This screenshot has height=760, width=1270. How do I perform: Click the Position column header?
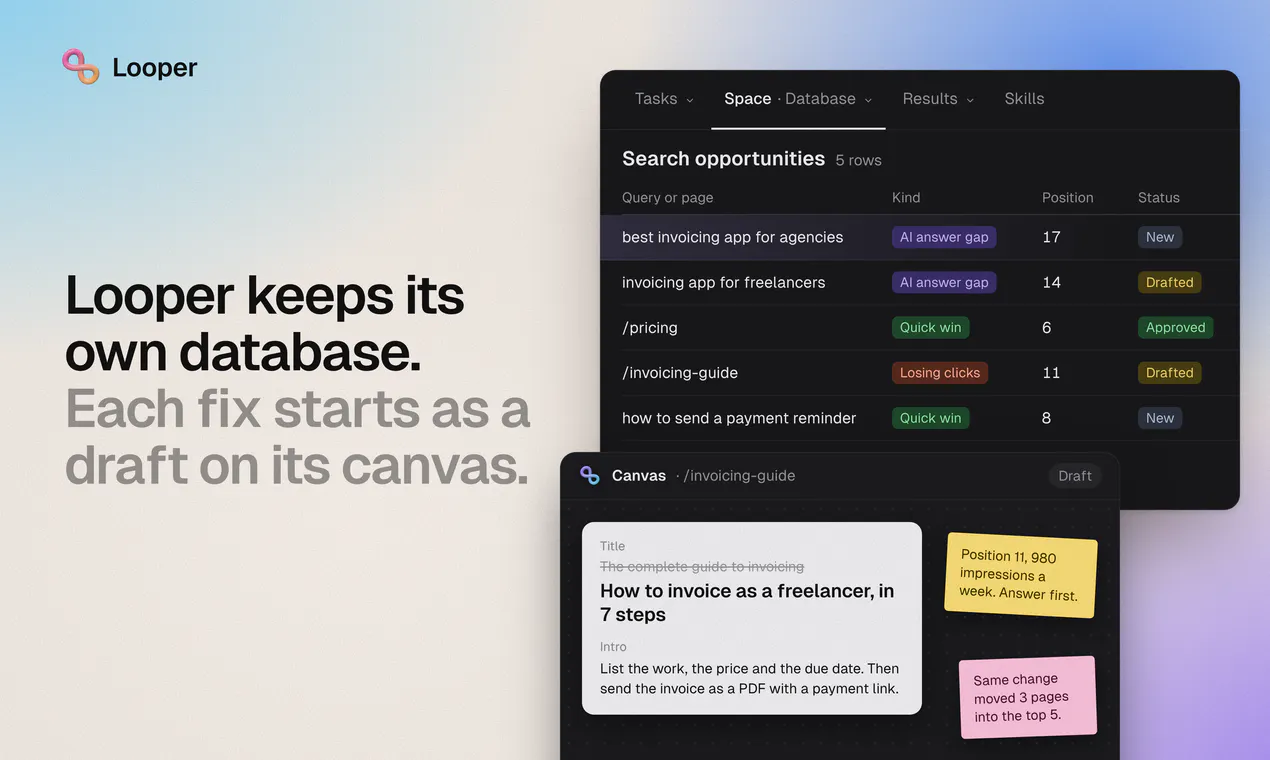coord(1067,198)
